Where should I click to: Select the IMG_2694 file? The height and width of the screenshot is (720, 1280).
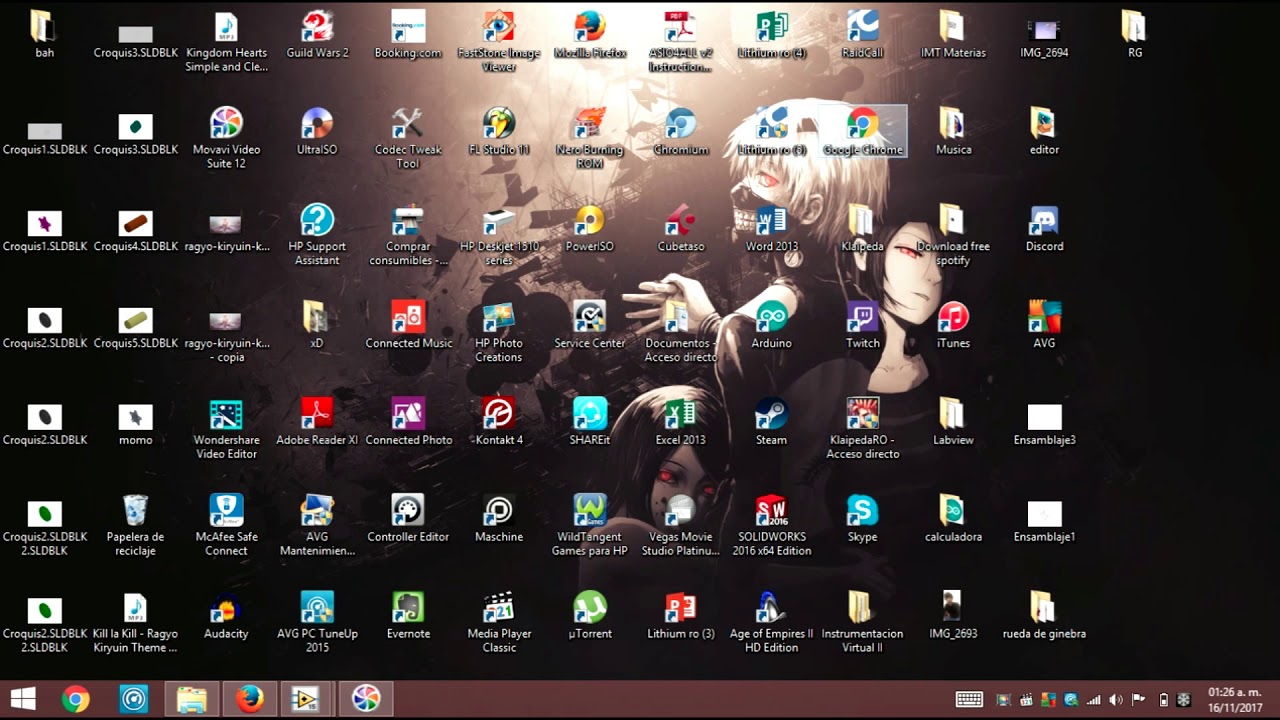(x=1044, y=35)
